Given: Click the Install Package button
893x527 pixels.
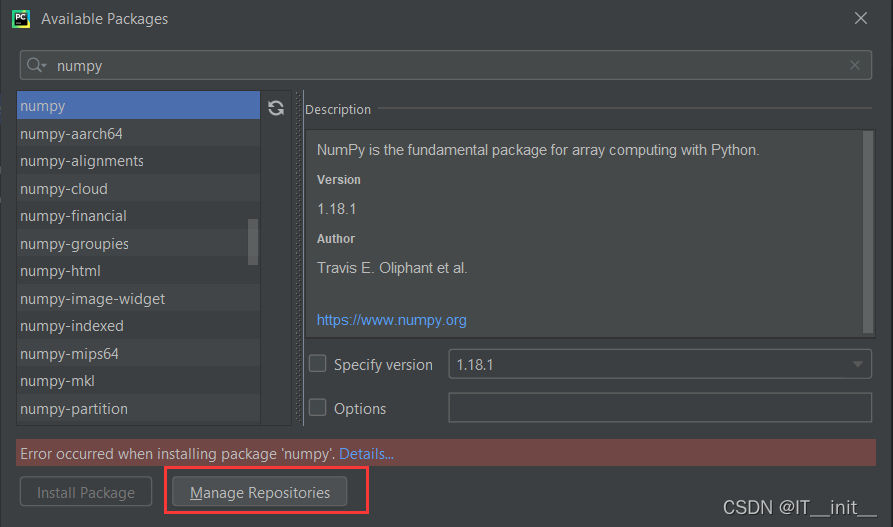Looking at the screenshot, I should (86, 492).
